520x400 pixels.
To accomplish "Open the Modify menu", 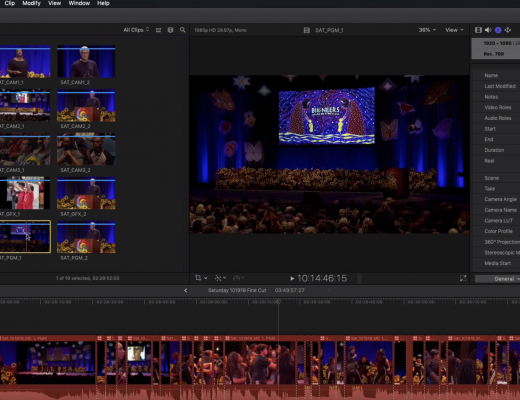I will pos(31,3).
